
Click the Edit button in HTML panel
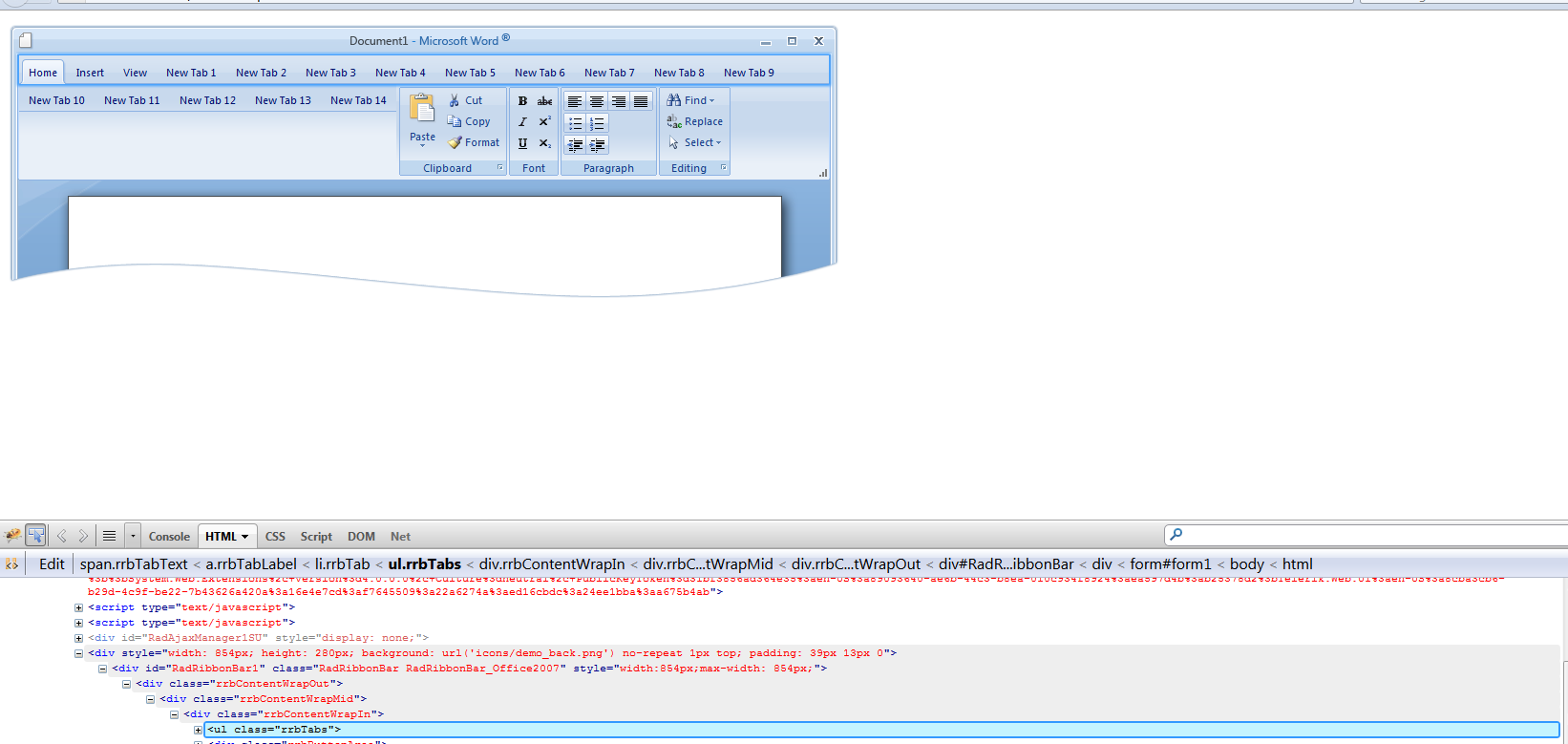point(52,564)
